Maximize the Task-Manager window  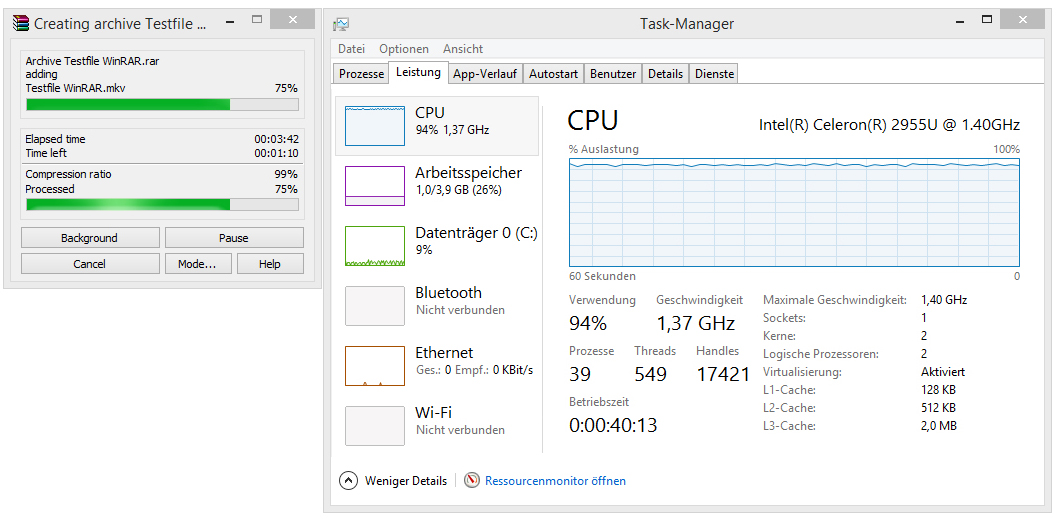click(988, 20)
